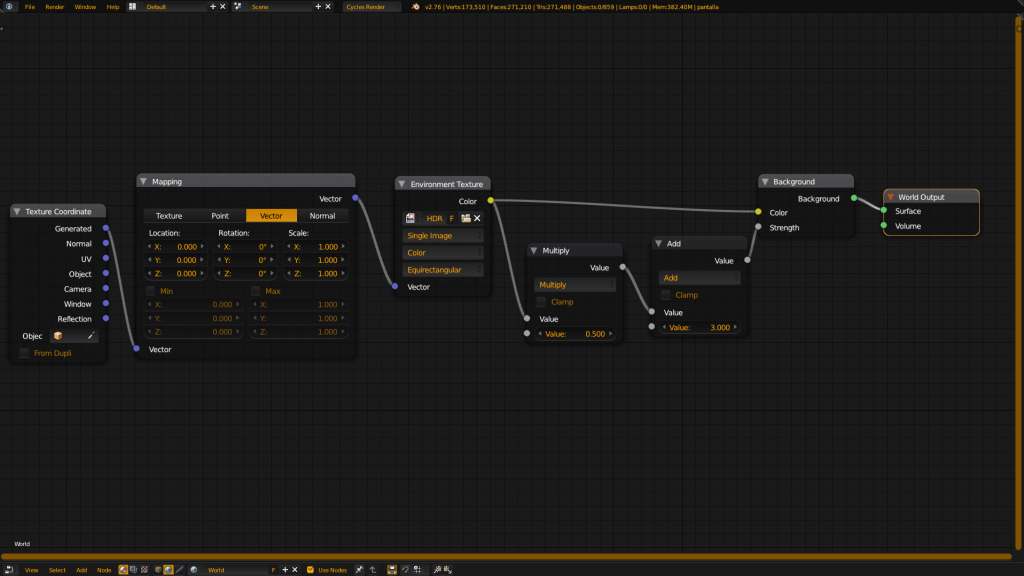Enable Clamp in the Multiply node
This screenshot has height=576, width=1024.
point(542,302)
